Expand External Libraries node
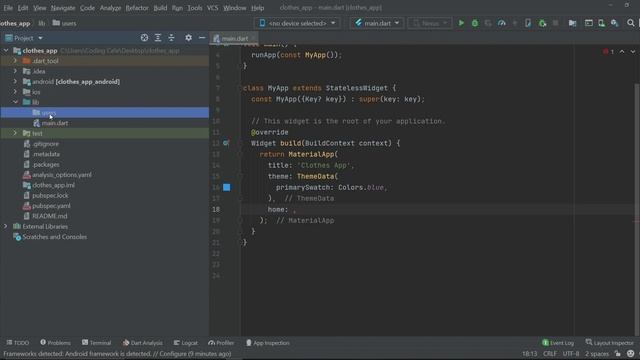This screenshot has height=360, width=640. [6, 226]
